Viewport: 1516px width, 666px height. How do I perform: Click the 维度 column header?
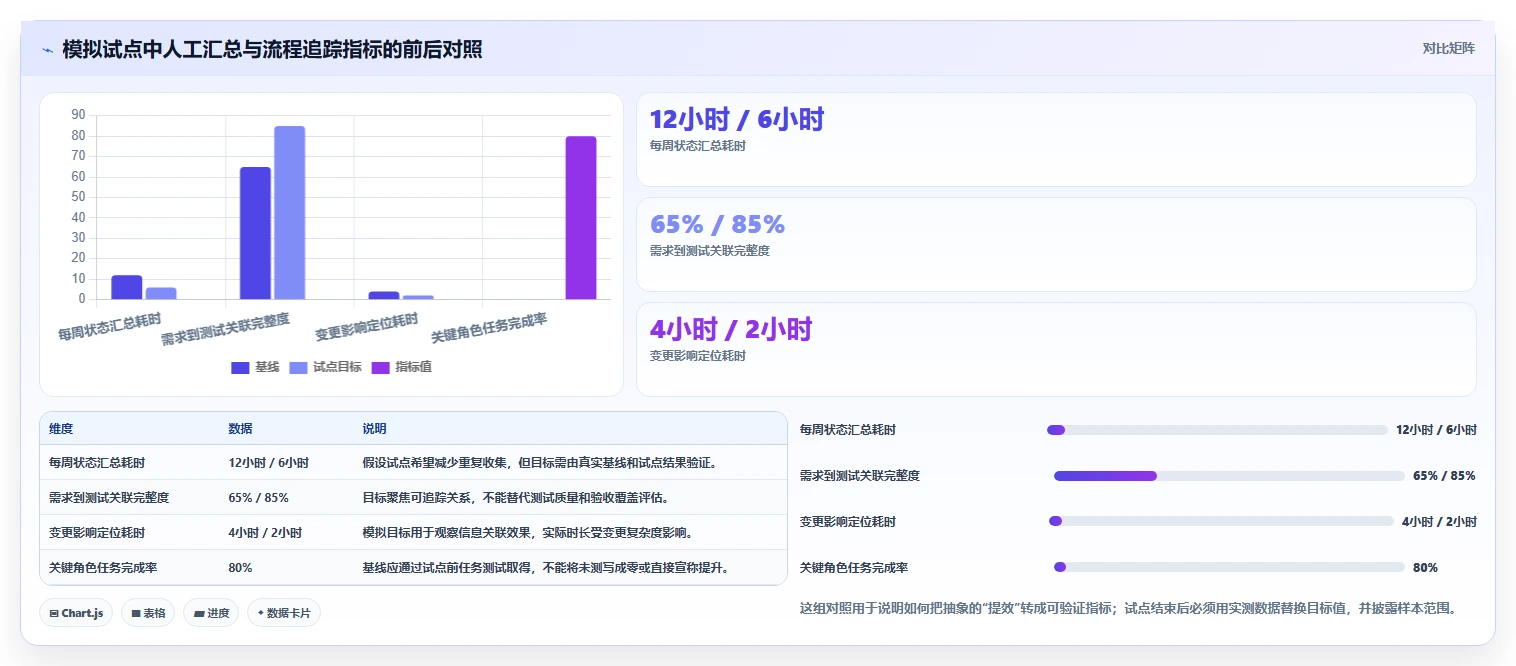click(x=61, y=429)
